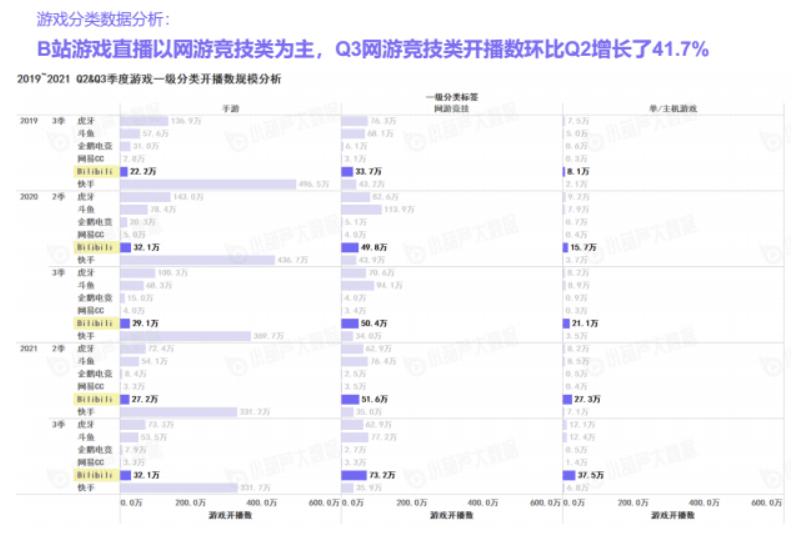
Task: Click the Bilibili value 37.5万
Action: [x=591, y=475]
